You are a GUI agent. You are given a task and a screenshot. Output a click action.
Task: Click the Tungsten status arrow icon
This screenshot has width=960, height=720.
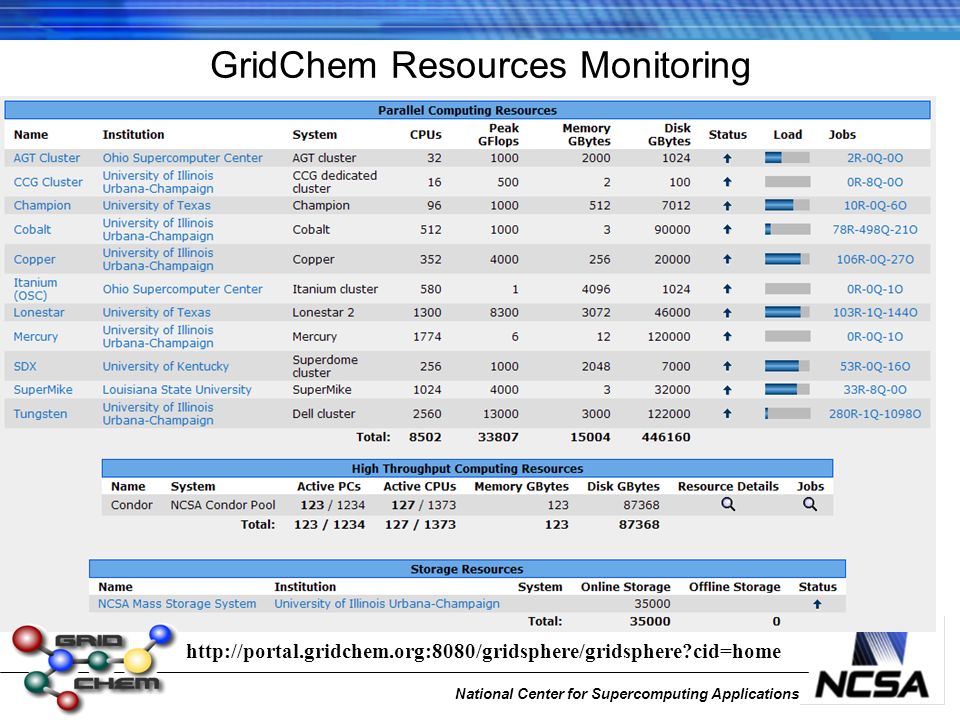[727, 414]
